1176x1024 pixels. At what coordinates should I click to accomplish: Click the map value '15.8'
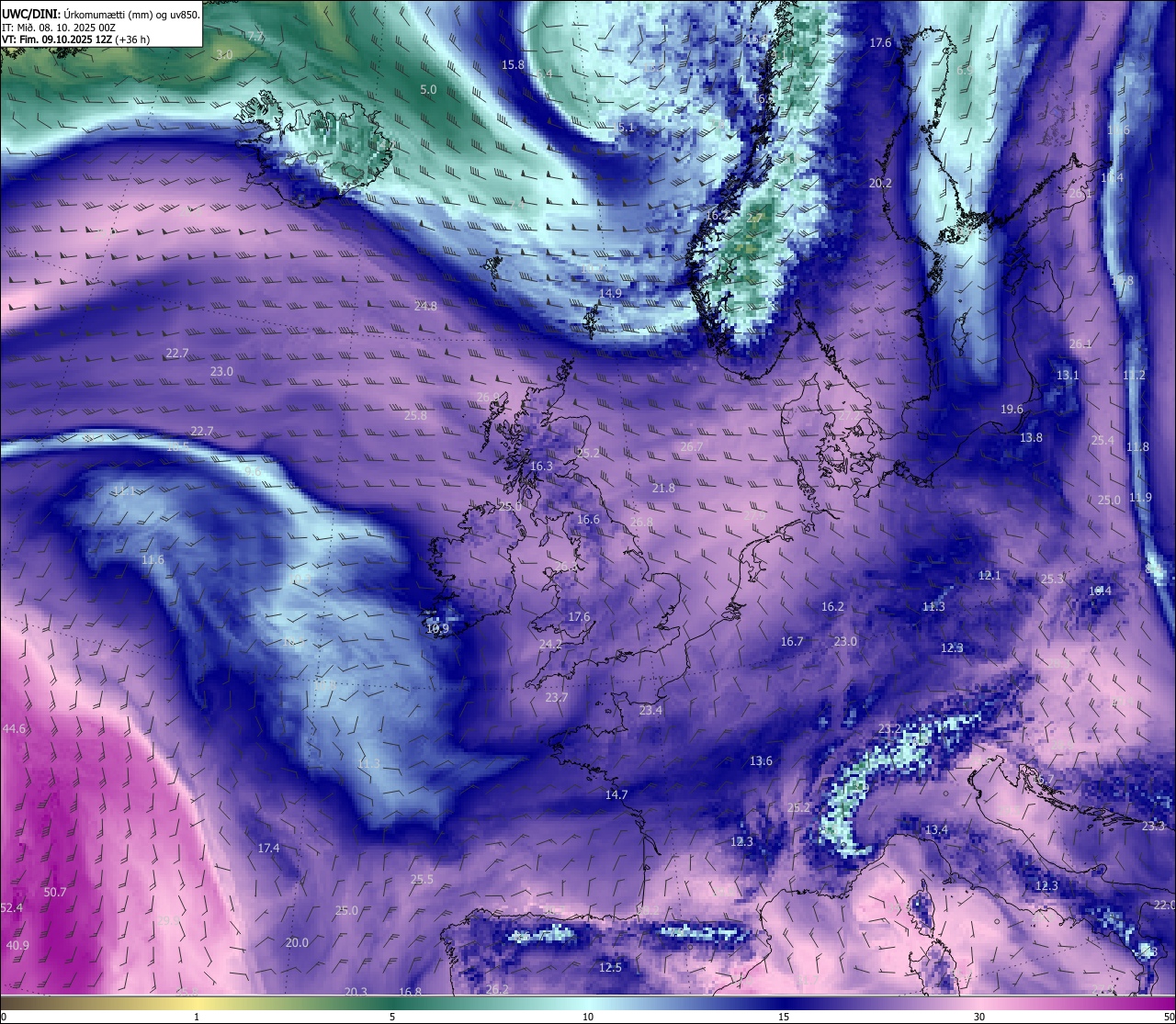[x=513, y=64]
